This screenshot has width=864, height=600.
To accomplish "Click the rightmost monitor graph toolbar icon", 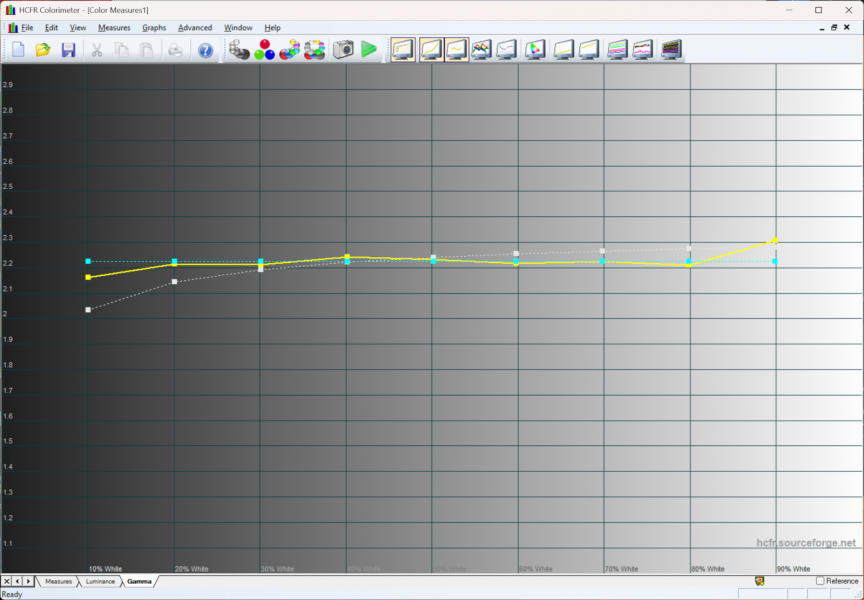I will click(671, 49).
